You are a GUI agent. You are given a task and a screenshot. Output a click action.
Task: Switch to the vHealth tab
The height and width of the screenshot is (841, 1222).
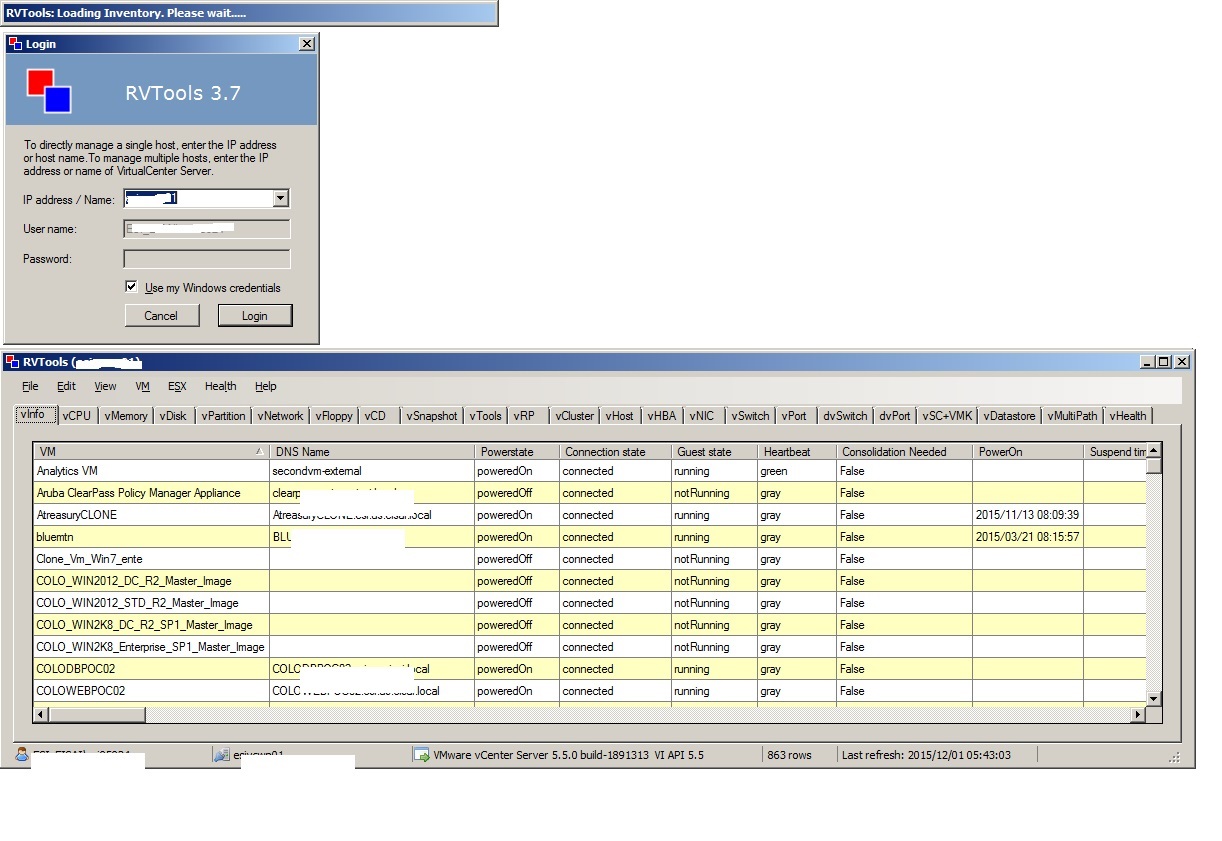tap(1128, 416)
